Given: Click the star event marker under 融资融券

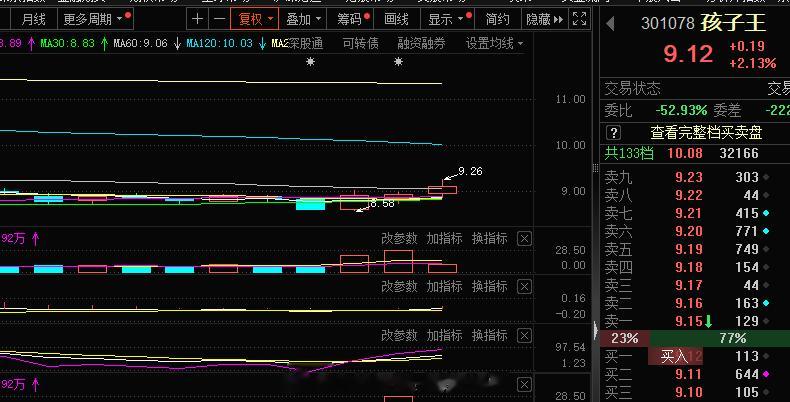Looking at the screenshot, I should pyautogui.click(x=399, y=62).
